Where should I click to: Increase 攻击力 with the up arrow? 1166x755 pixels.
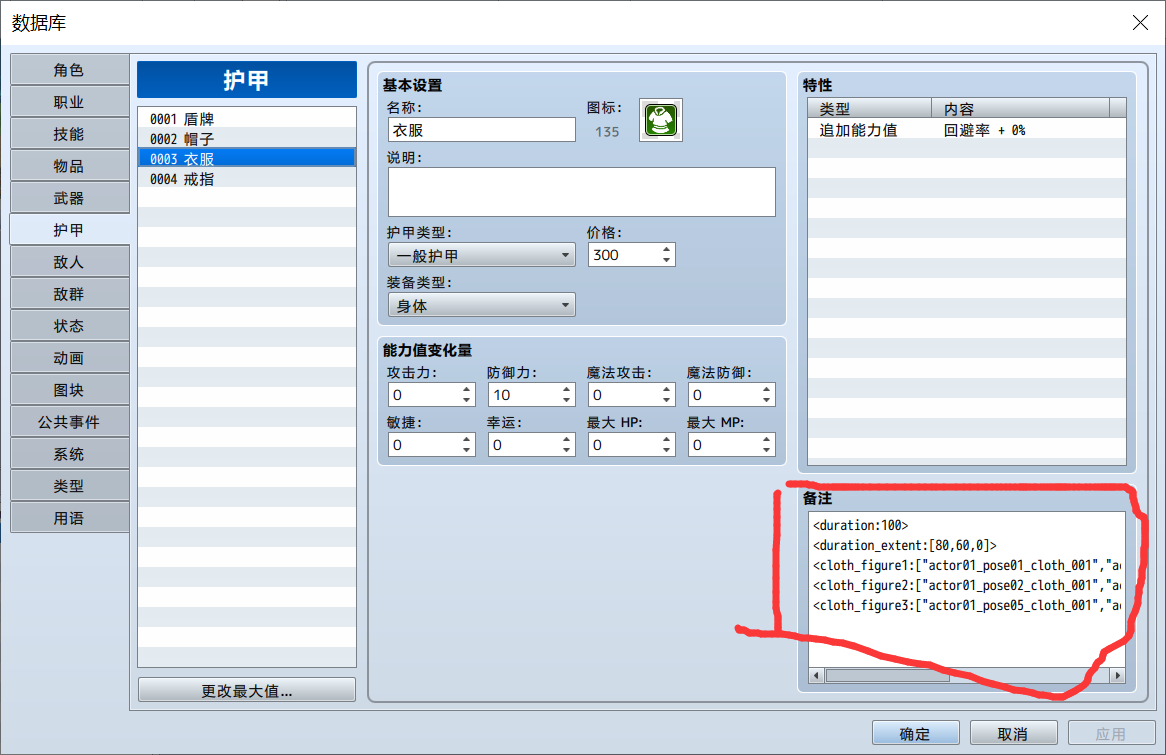tap(466, 389)
